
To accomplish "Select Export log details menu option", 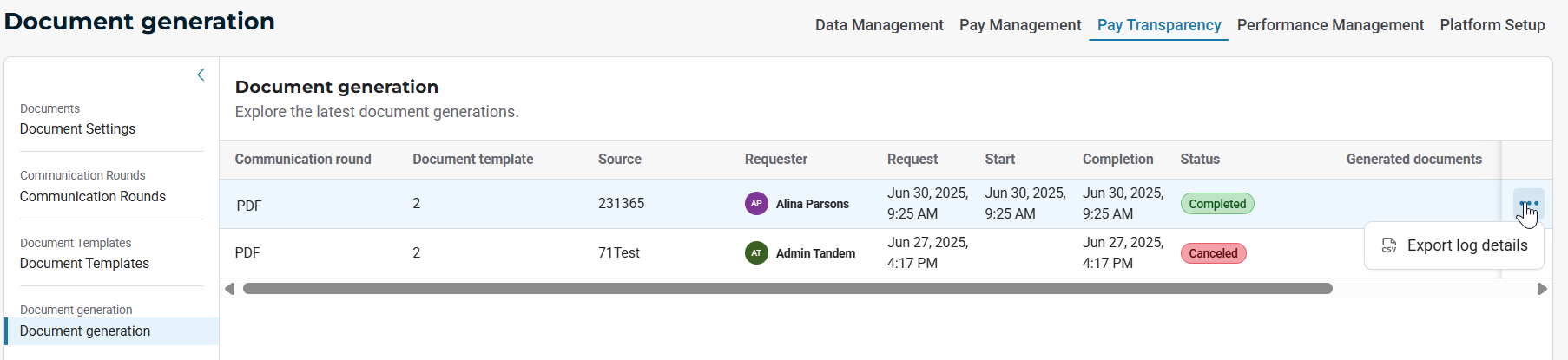I will click(x=1466, y=245).
